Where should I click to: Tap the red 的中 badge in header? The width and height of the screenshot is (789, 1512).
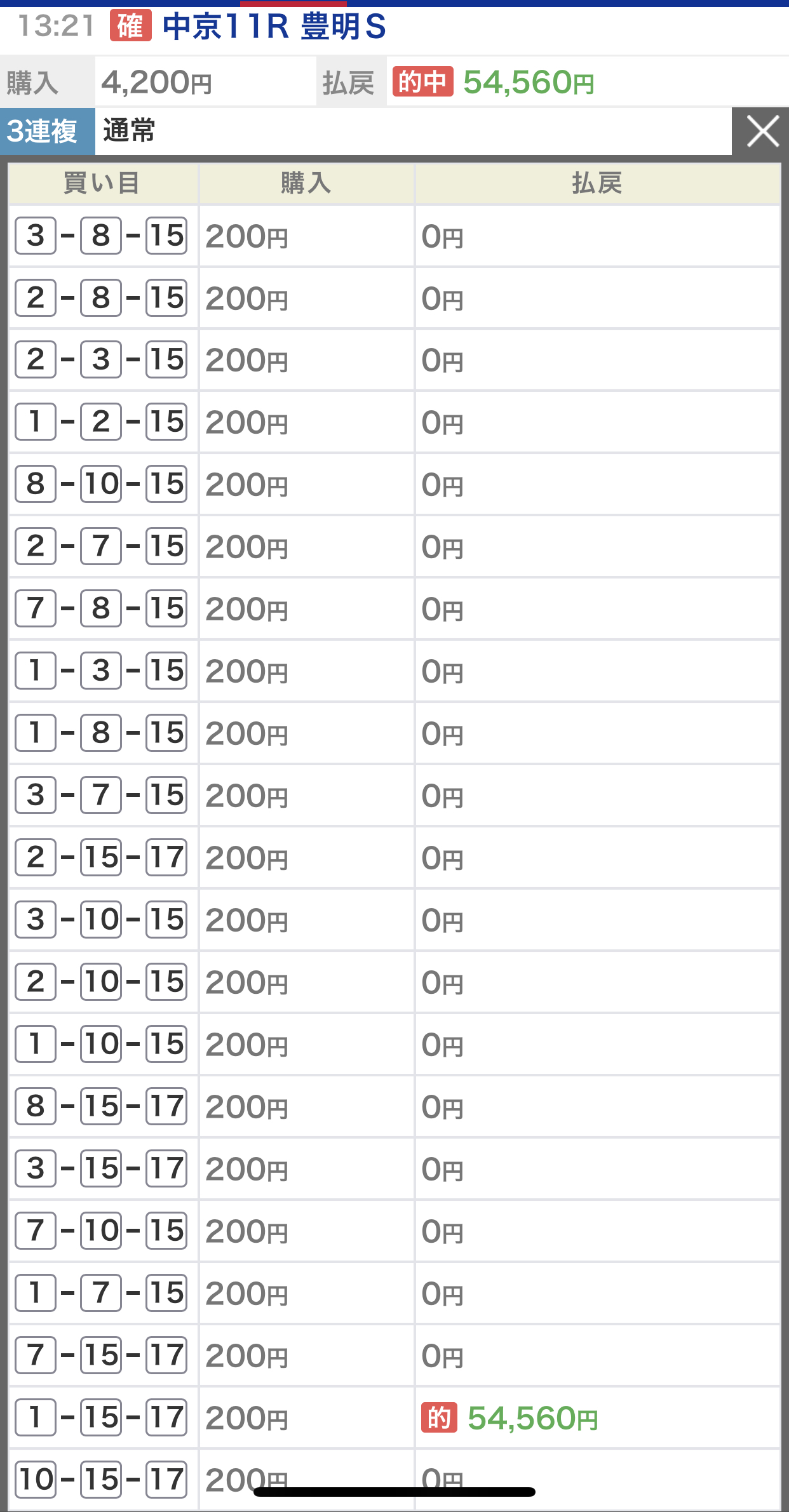[422, 82]
